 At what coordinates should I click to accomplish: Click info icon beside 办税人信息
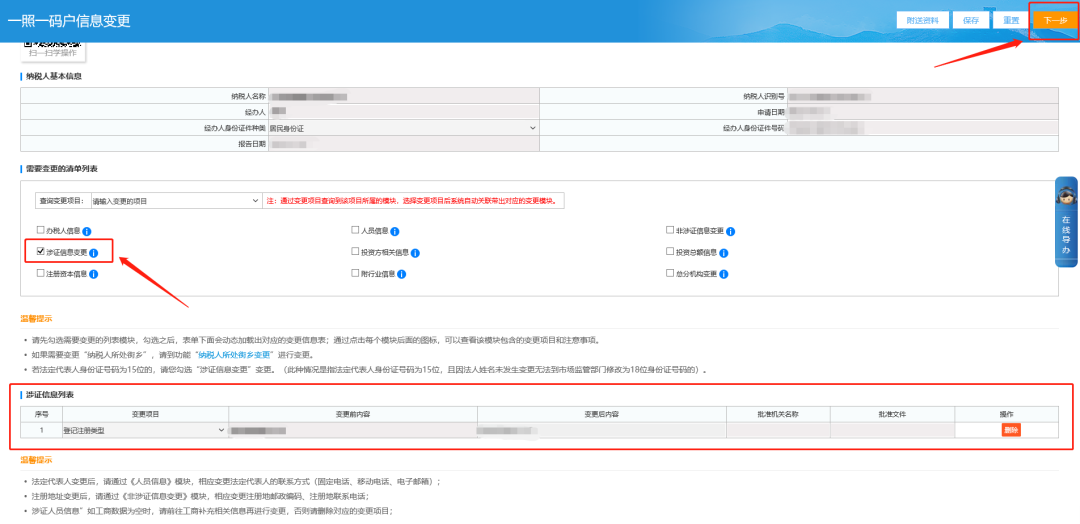(x=87, y=232)
